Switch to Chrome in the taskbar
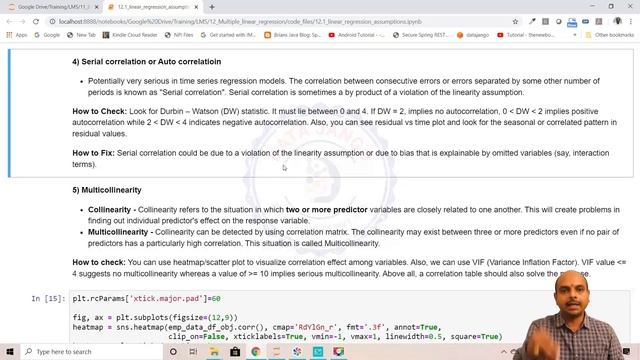640x360 pixels. [x=256, y=352]
